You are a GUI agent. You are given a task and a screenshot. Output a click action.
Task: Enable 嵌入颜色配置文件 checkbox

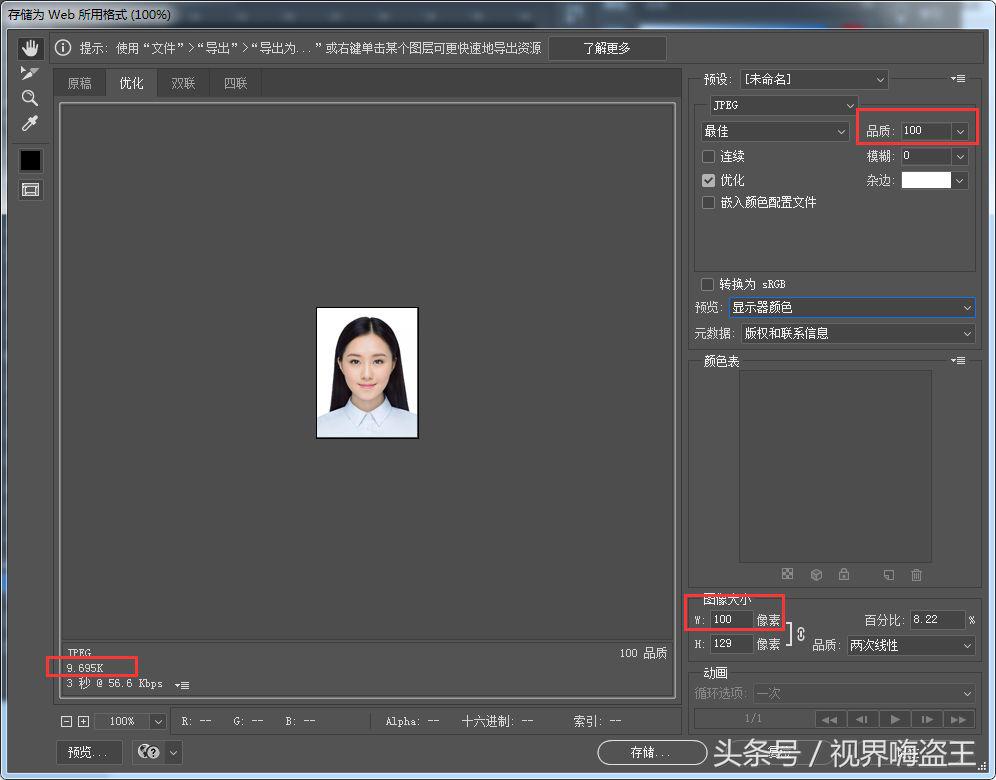709,203
